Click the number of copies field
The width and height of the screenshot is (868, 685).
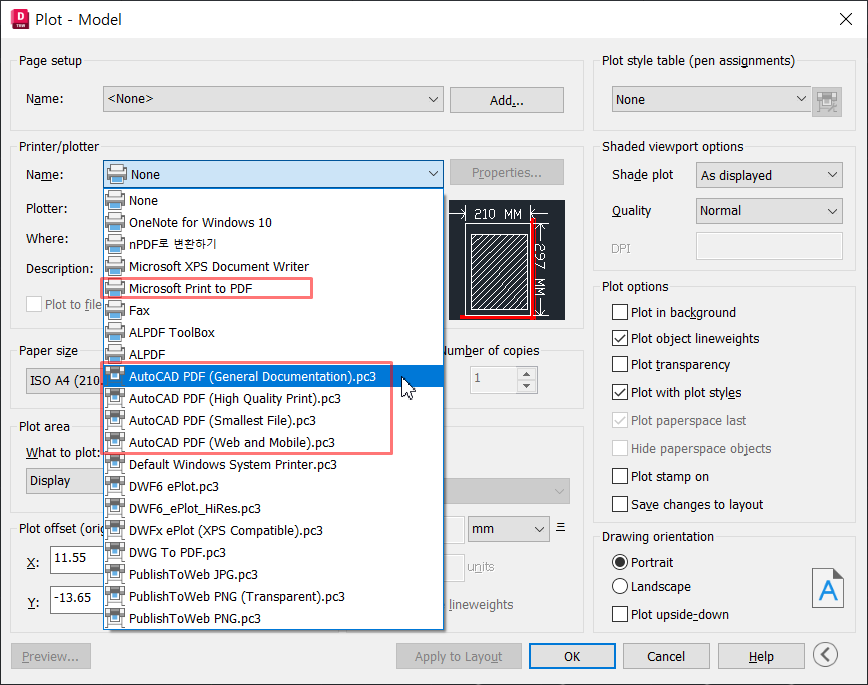494,380
